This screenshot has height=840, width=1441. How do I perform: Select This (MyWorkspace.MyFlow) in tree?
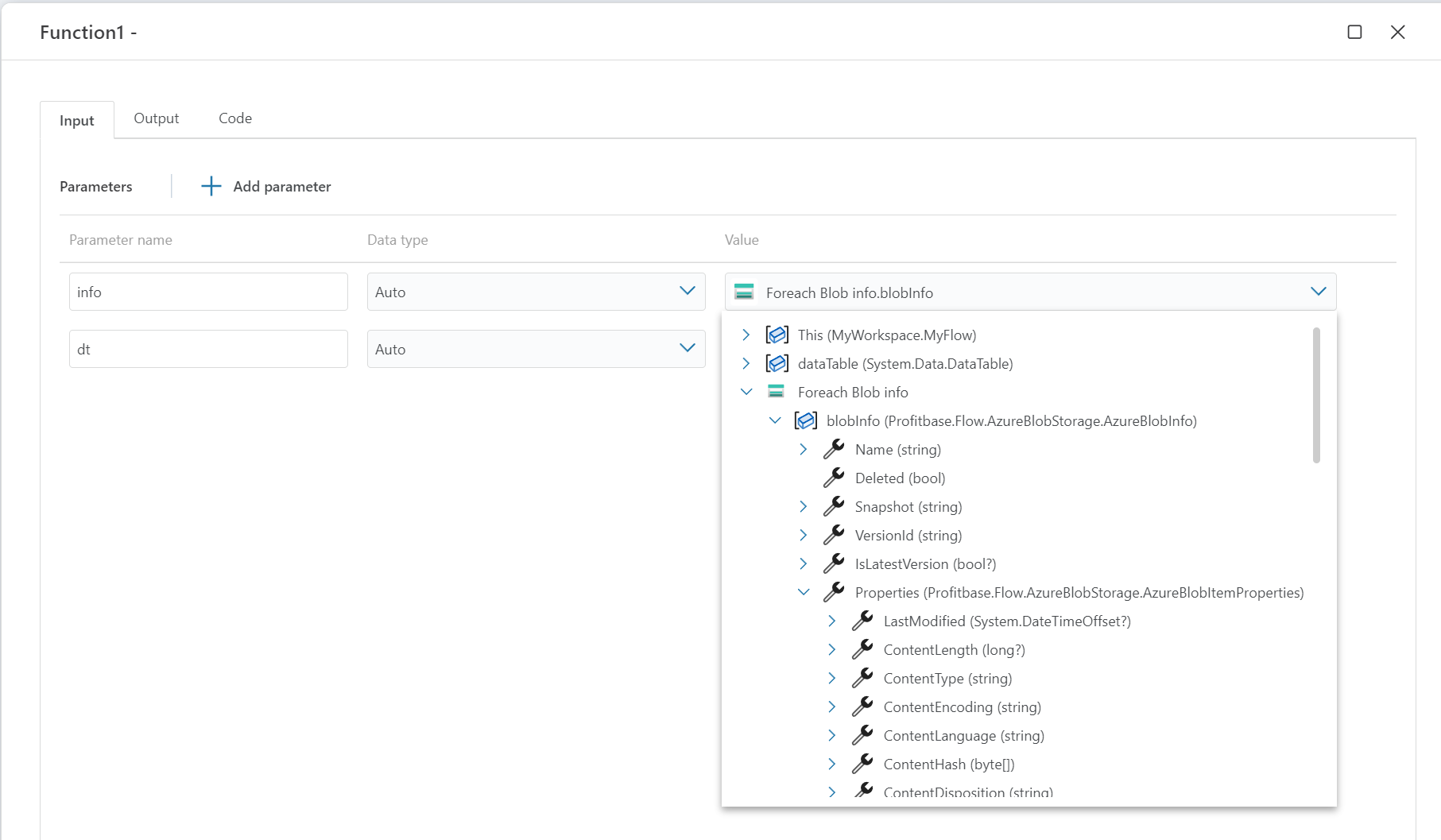click(x=887, y=335)
